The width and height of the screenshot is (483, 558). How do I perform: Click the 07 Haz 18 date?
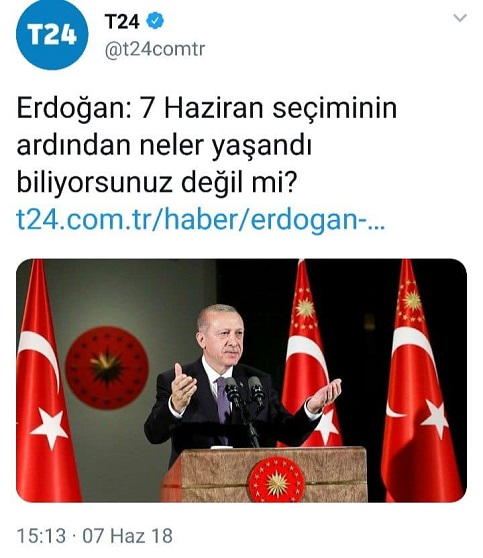point(128,536)
